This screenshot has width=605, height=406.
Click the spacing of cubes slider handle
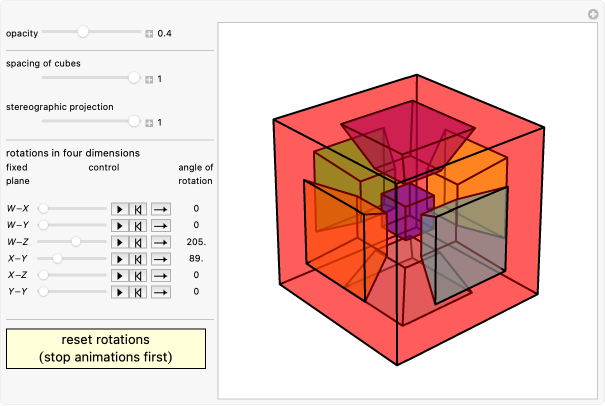[x=134, y=77]
